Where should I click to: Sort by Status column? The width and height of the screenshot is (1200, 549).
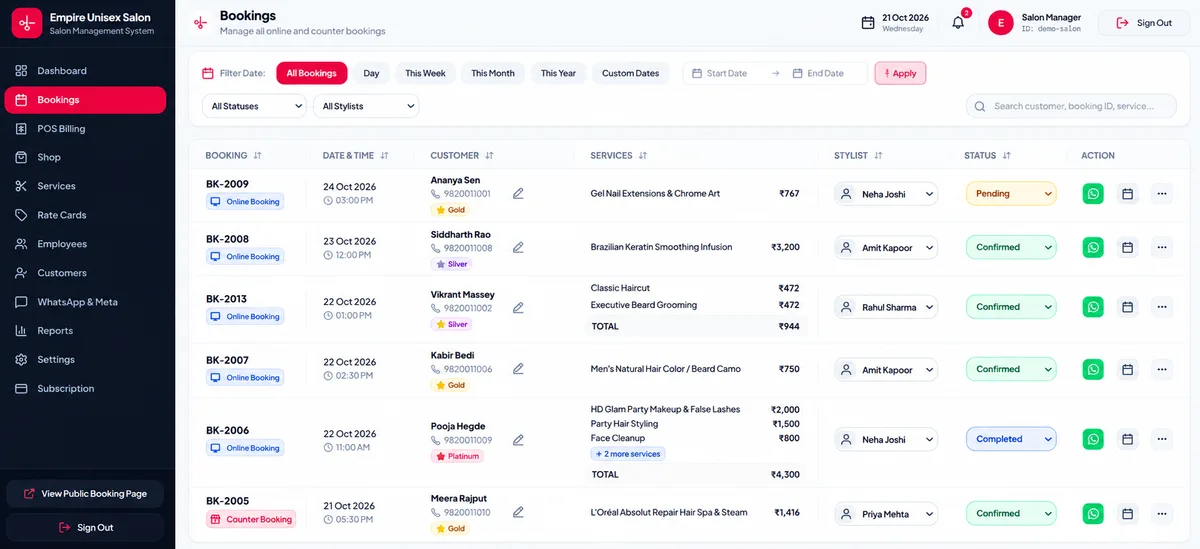[x=1007, y=156]
